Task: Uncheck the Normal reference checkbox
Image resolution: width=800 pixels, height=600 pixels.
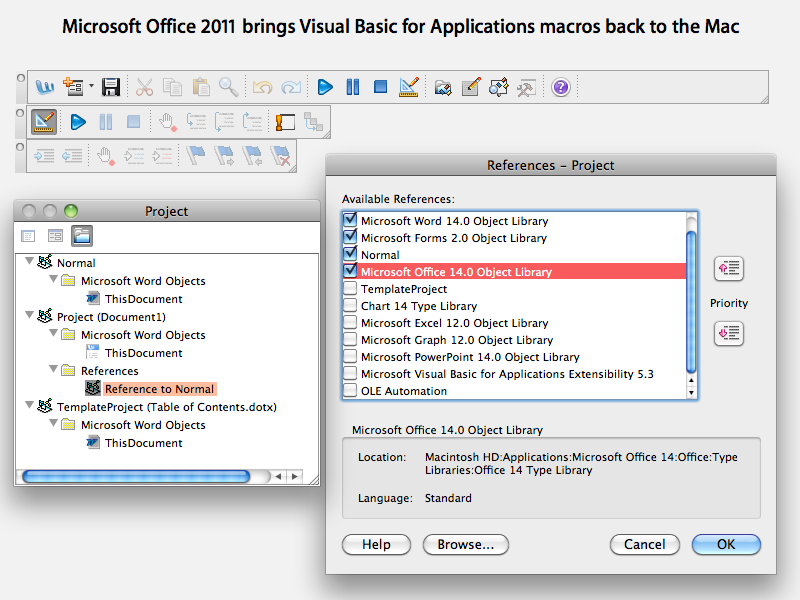Action: tap(350, 254)
